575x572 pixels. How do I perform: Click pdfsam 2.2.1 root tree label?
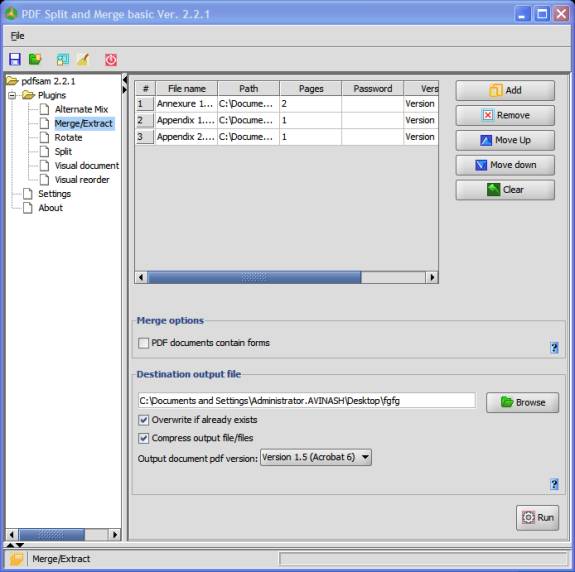pos(48,81)
